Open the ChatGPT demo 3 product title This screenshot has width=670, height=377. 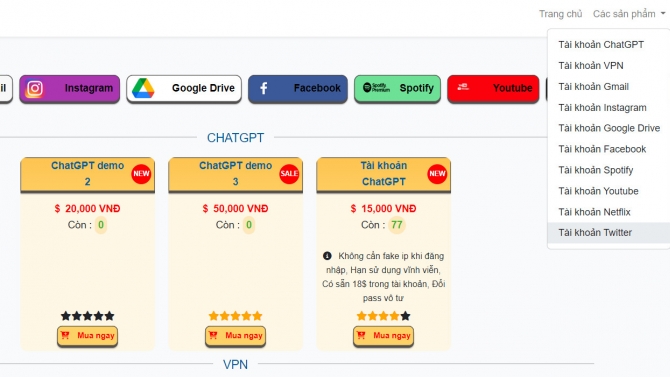click(235, 174)
